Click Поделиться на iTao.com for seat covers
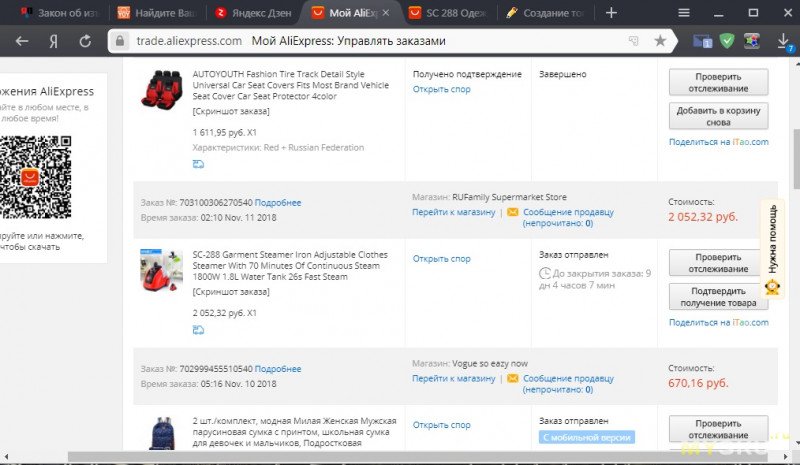 click(x=718, y=142)
